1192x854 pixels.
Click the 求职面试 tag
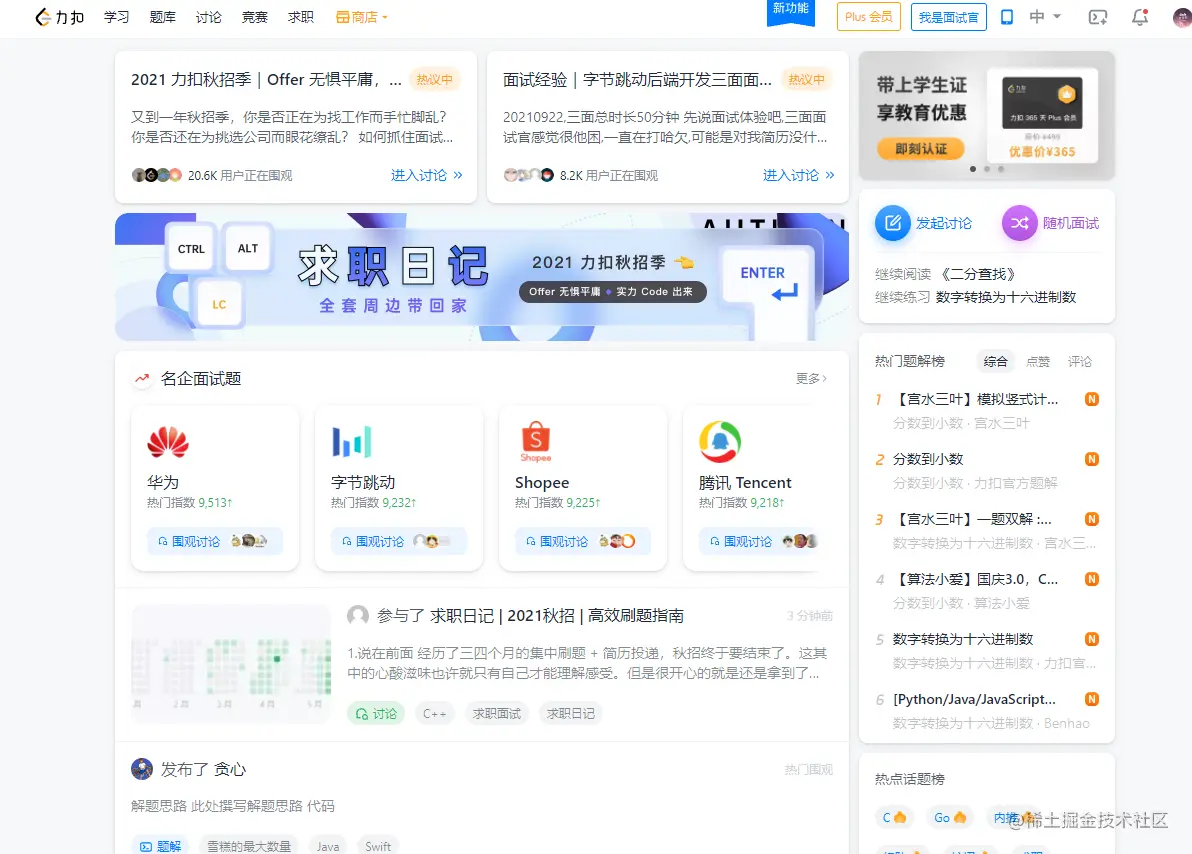point(496,713)
